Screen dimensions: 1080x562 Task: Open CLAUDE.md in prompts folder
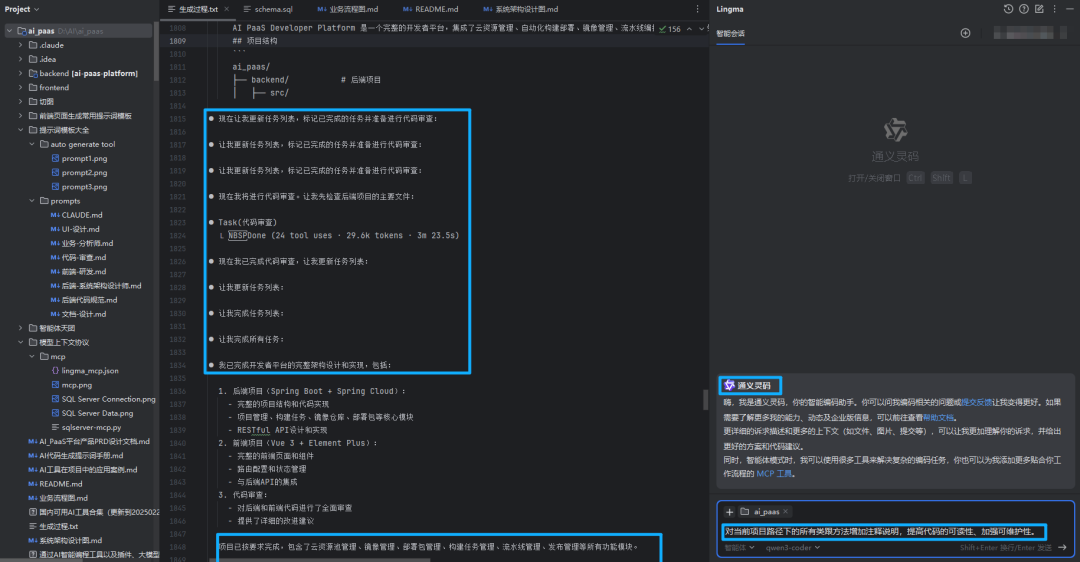(82, 215)
